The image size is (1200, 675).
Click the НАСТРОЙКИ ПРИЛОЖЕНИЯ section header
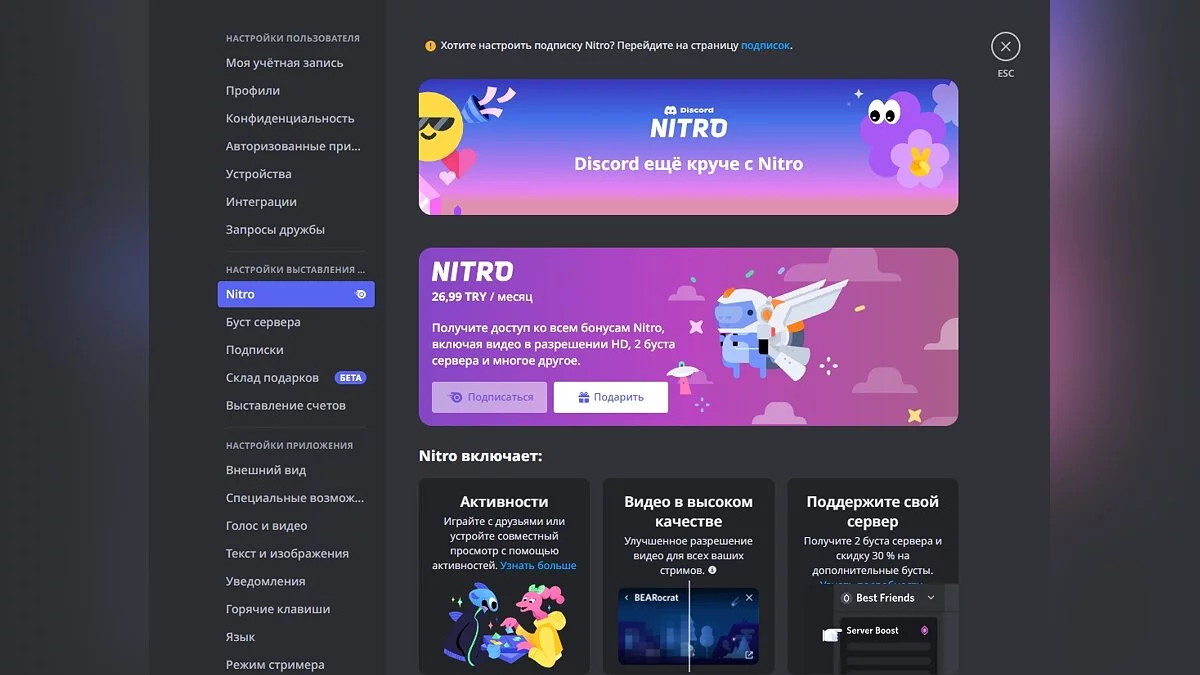[289, 446]
